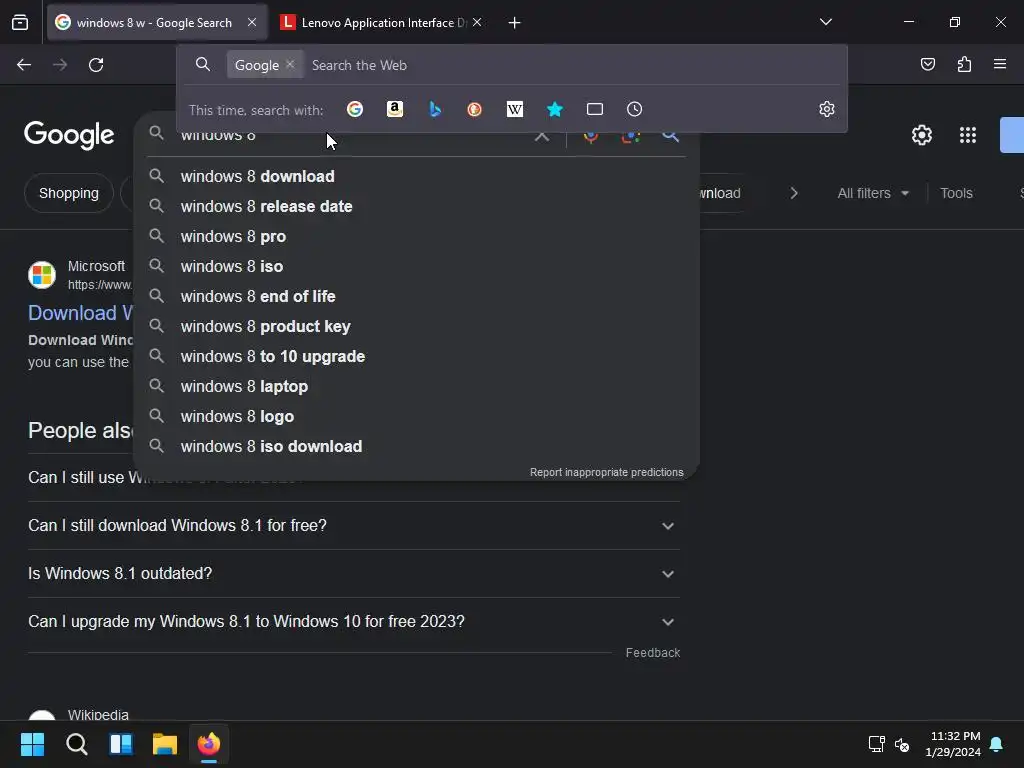The width and height of the screenshot is (1024, 768).
Task: Select suggestion 'windows 8 download'
Action: click(x=416, y=176)
